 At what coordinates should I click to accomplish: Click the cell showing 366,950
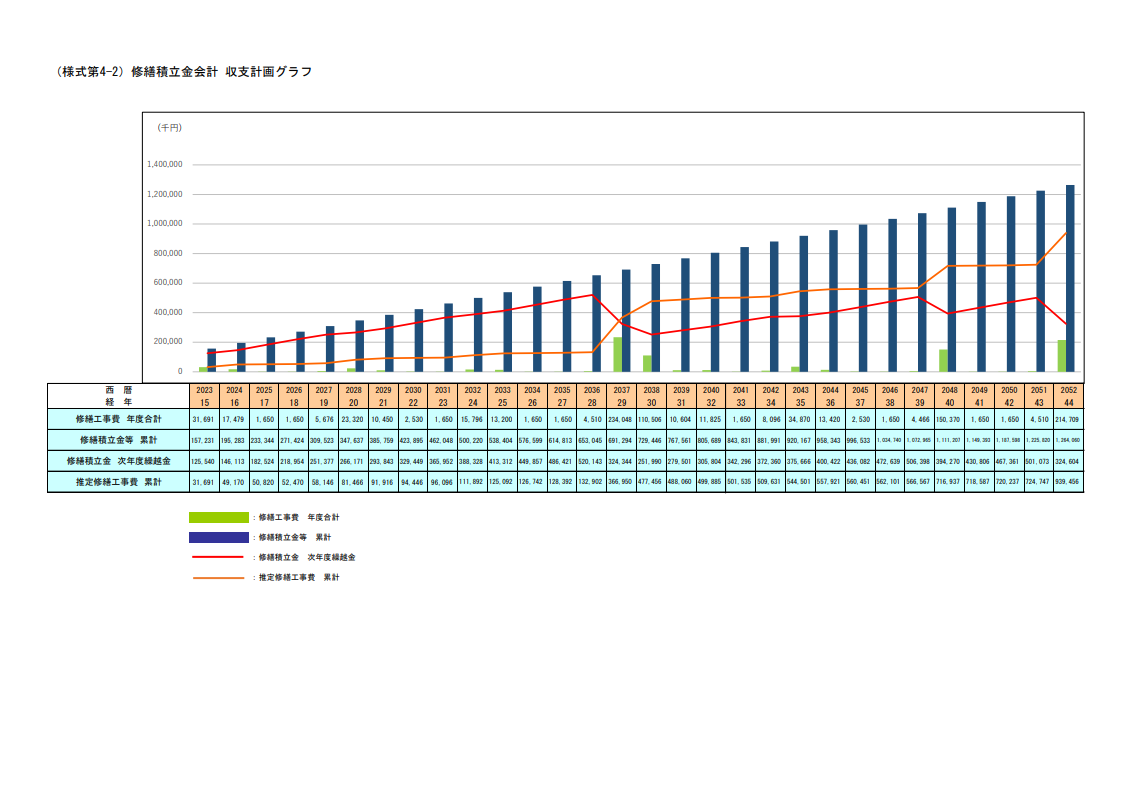pos(622,482)
